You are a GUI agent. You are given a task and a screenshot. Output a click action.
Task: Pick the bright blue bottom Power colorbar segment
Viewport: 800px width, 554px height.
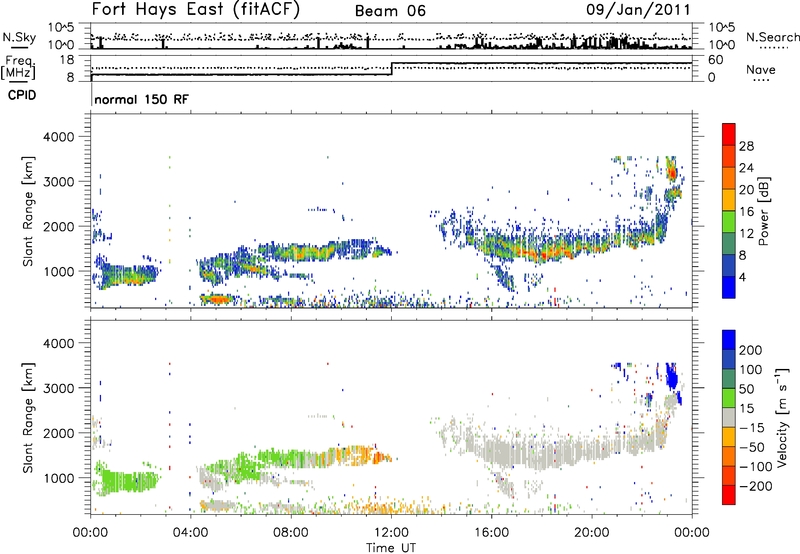pos(729,287)
